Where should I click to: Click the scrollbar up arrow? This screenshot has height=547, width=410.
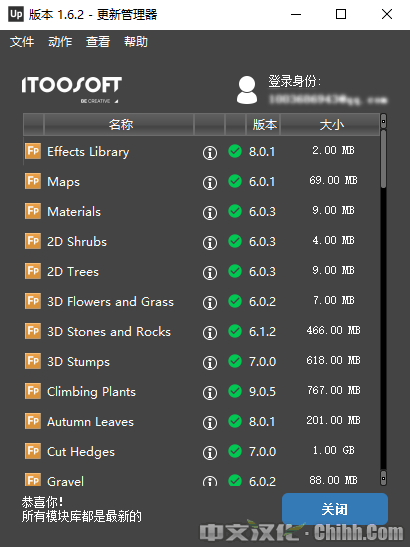[383, 121]
